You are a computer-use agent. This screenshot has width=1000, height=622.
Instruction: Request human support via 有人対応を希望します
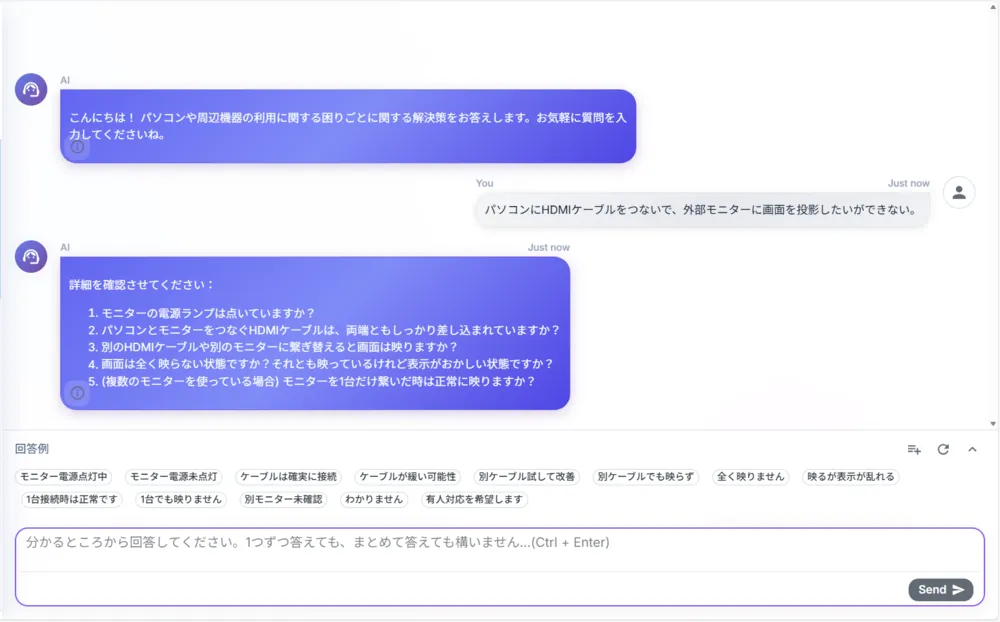tap(474, 499)
